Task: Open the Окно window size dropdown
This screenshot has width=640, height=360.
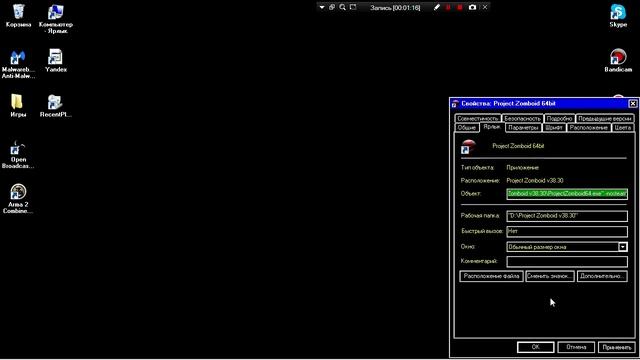Action: (622, 247)
